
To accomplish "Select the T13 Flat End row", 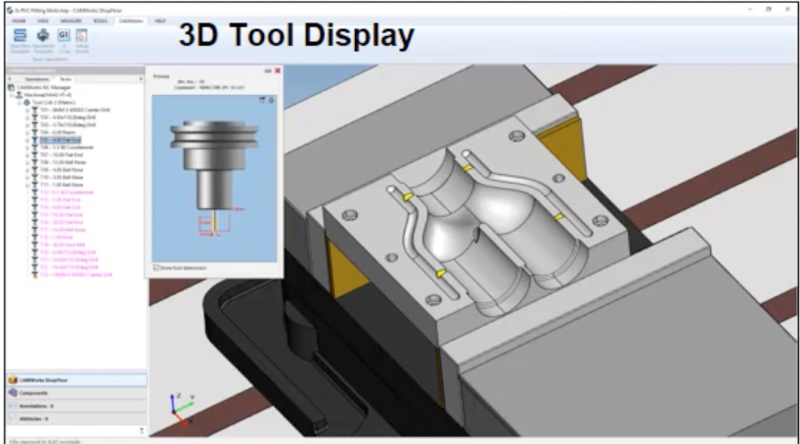I will point(60,200).
